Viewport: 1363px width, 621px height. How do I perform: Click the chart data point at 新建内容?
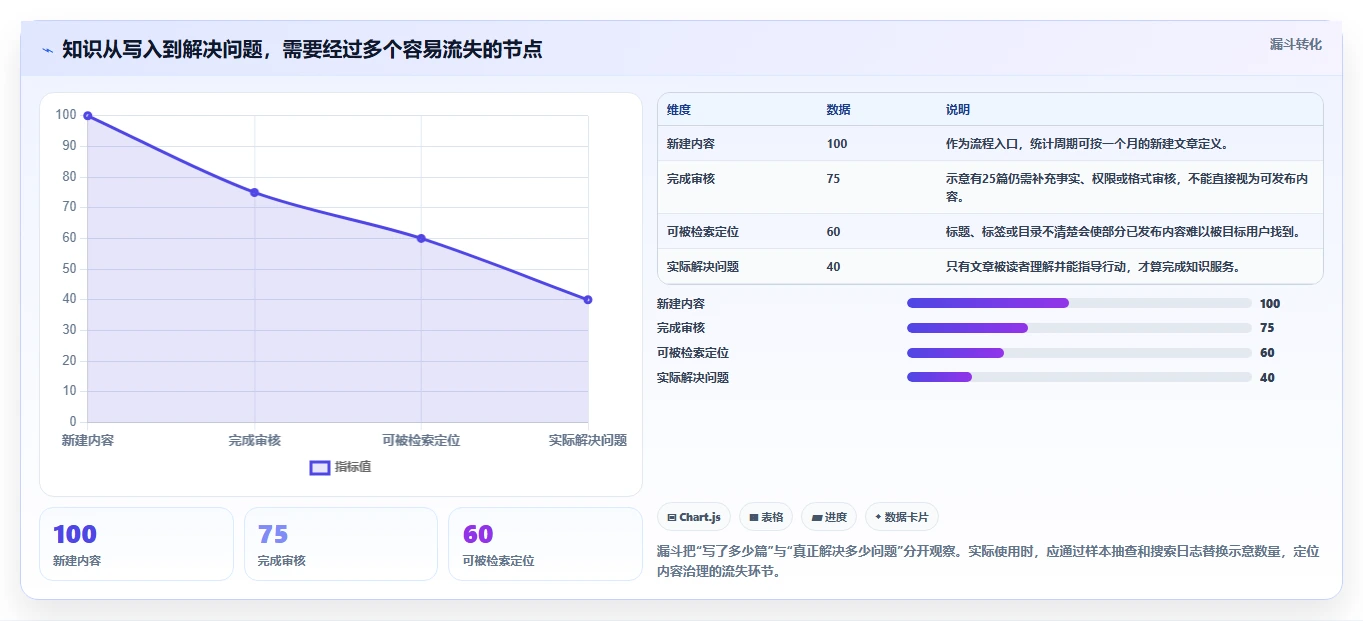88,116
